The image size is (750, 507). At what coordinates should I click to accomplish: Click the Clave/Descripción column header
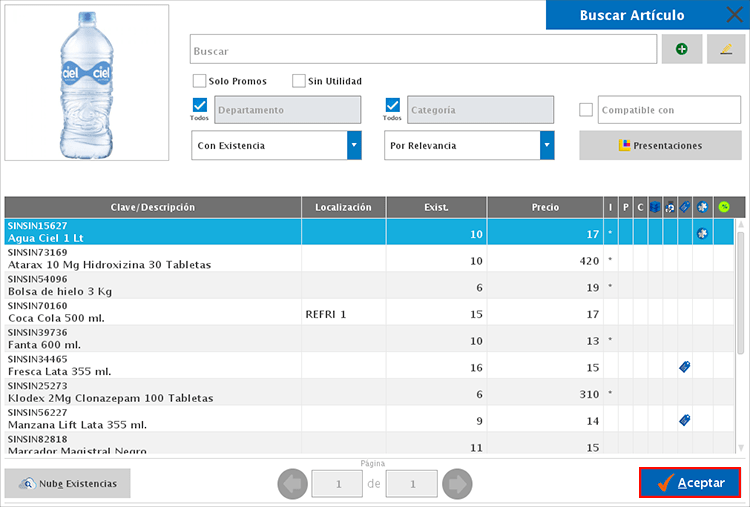point(153,207)
